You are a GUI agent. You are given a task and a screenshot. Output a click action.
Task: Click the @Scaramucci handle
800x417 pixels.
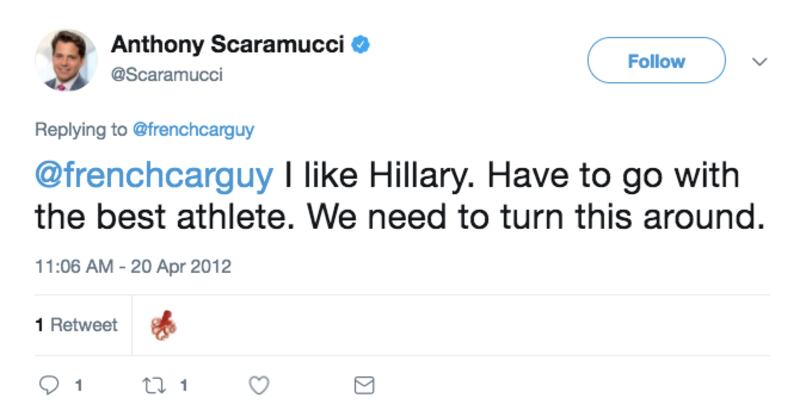coord(166,75)
